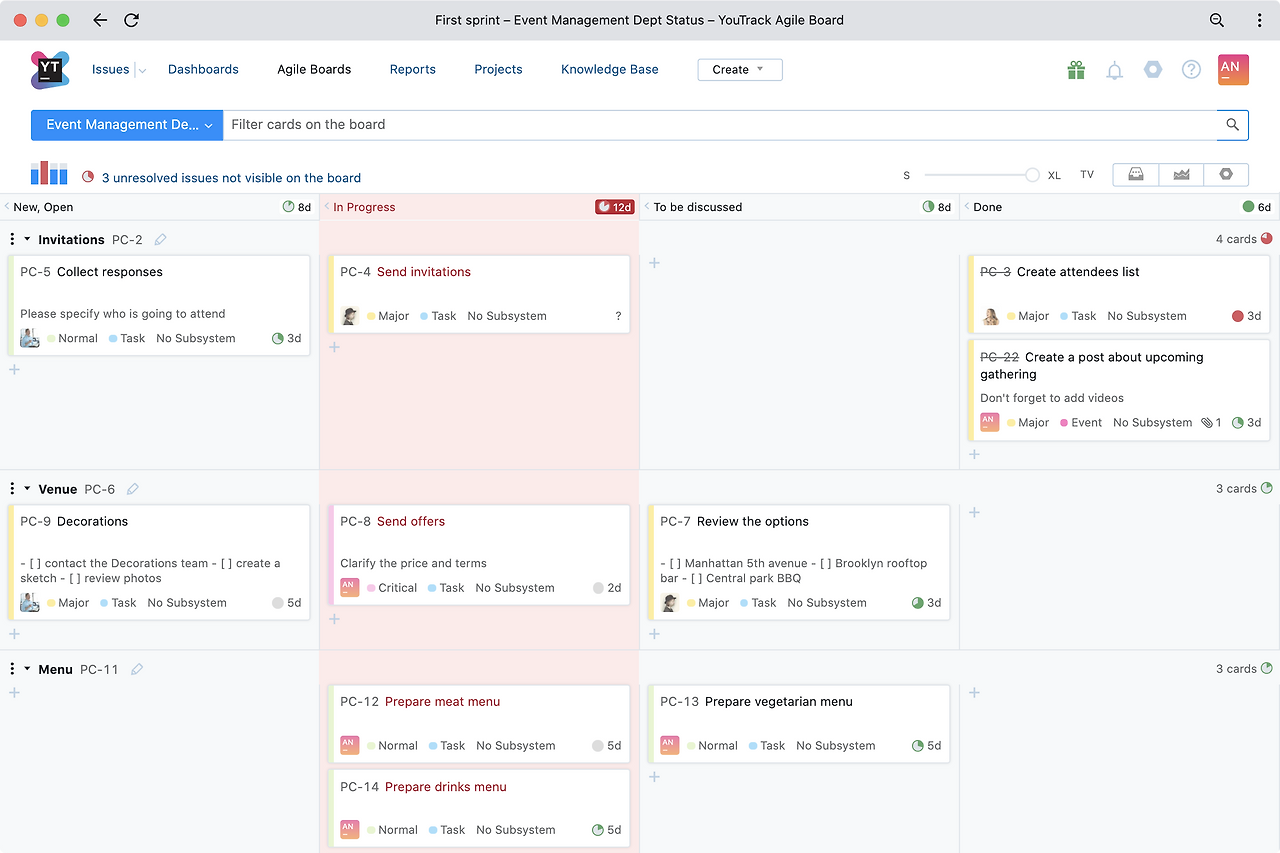Expand the Create button dropdown

point(740,70)
